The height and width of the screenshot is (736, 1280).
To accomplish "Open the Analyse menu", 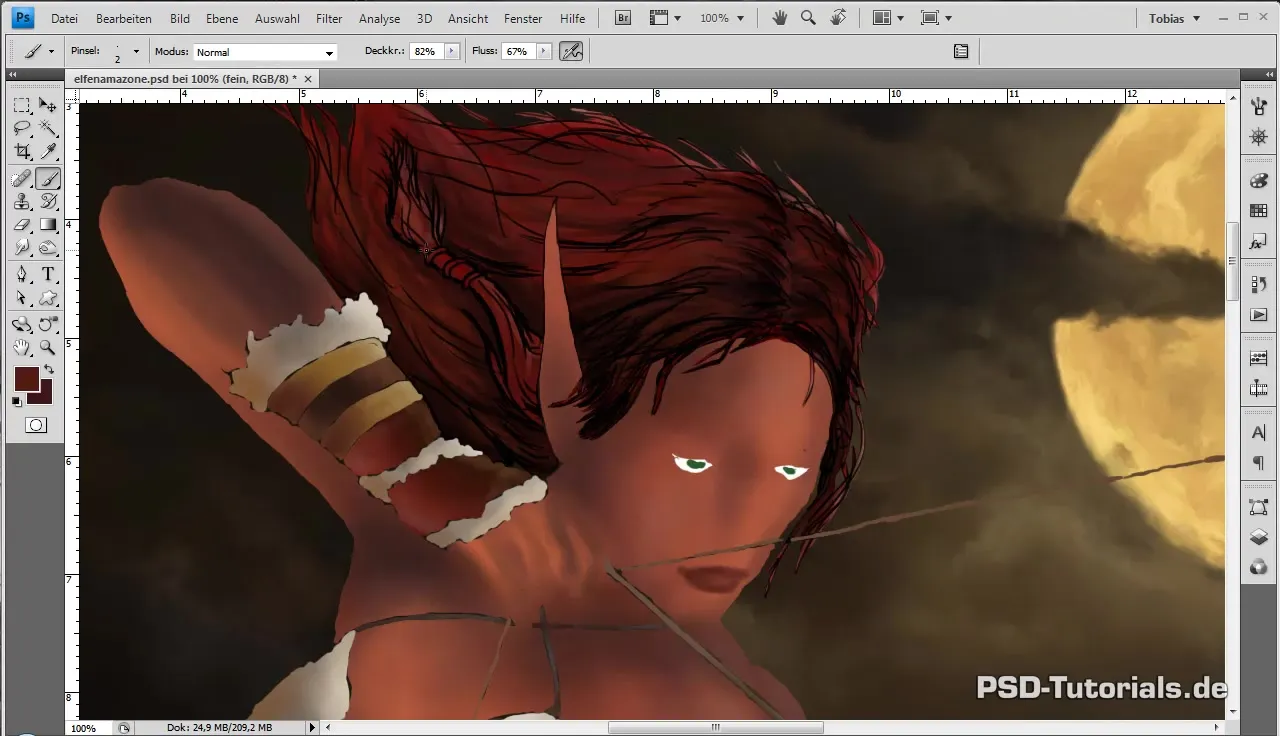I will click(379, 18).
